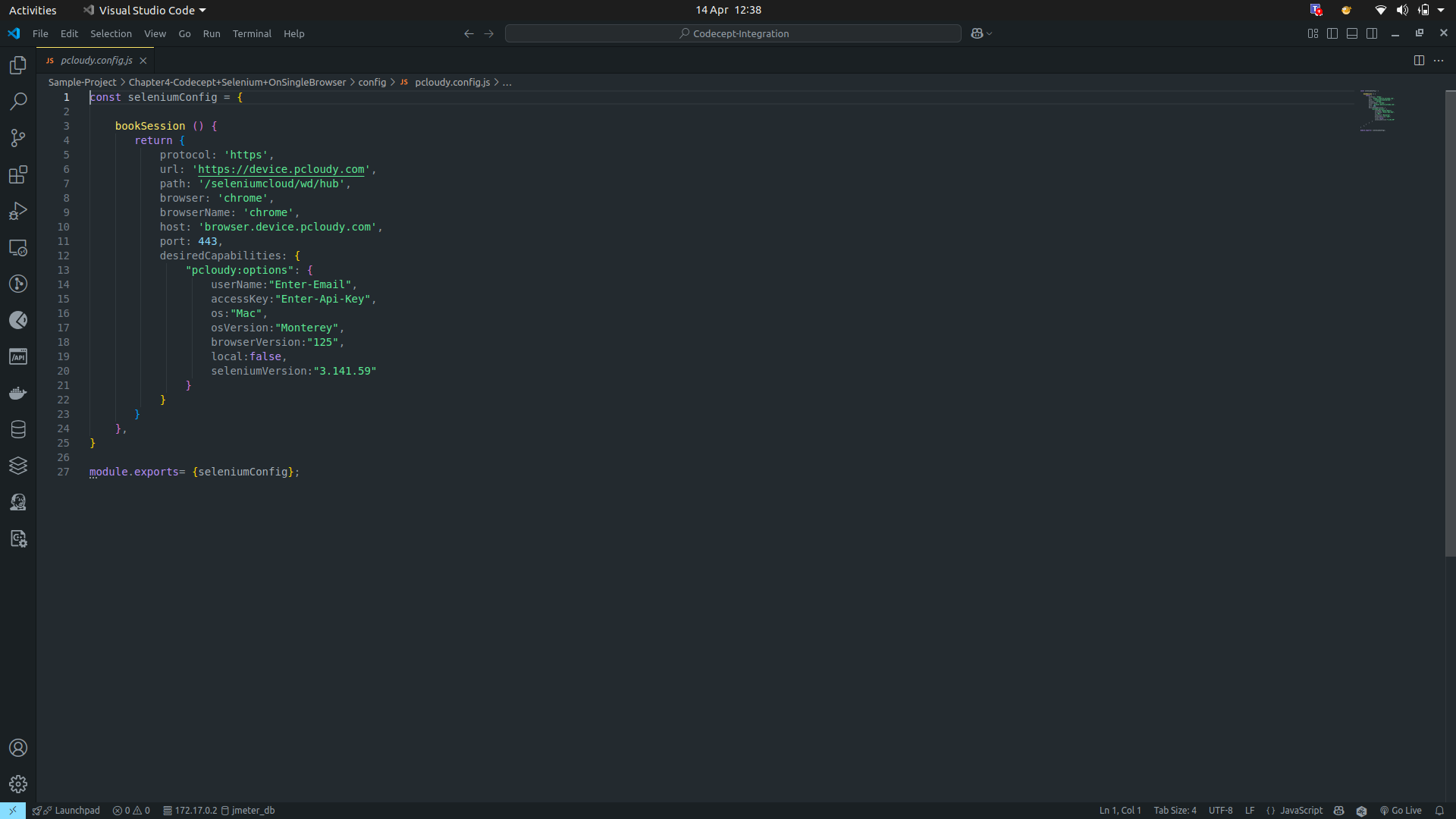Open the Explorer view in activity bar
Image resolution: width=1456 pixels, height=819 pixels.
point(18,65)
